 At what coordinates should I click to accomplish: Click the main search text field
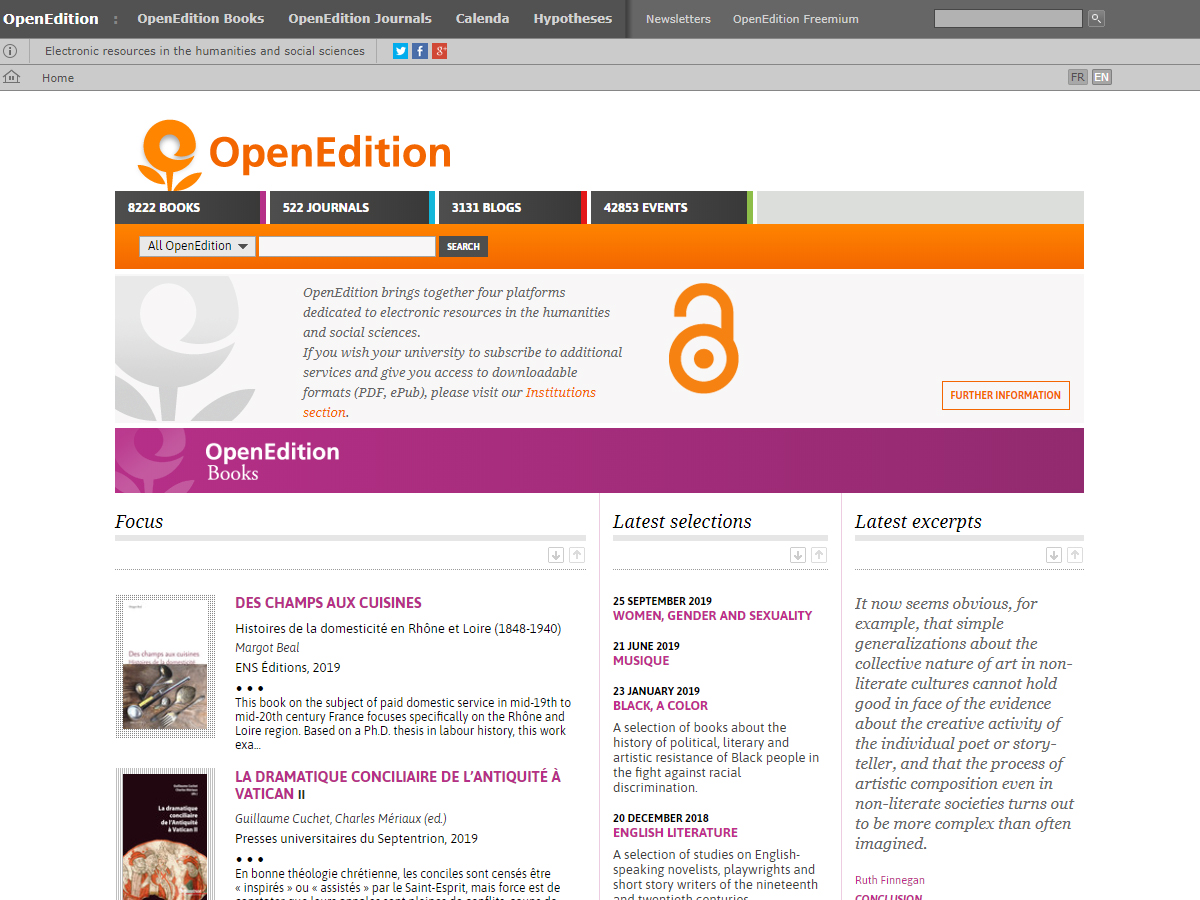pyautogui.click(x=347, y=246)
